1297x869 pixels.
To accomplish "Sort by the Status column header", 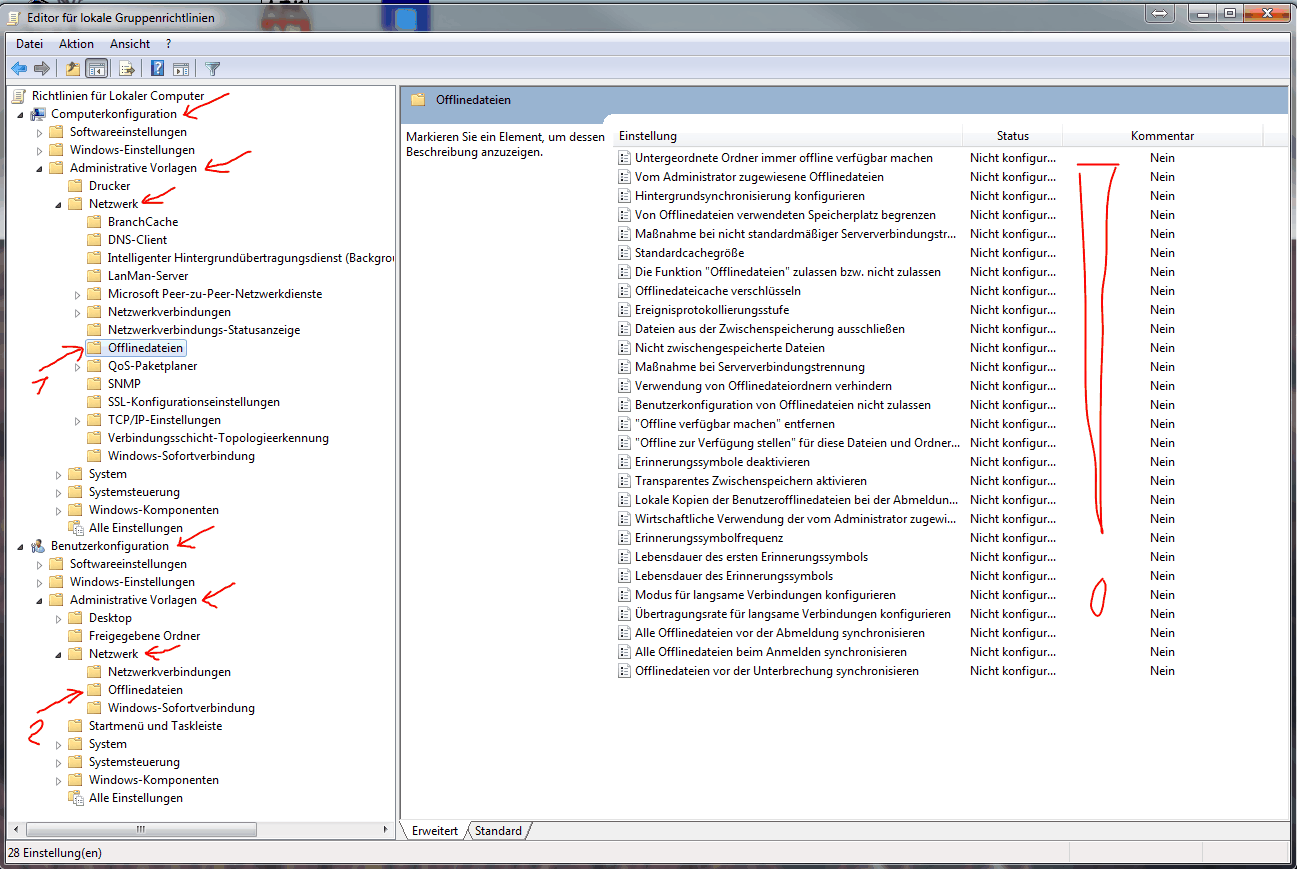I will click(x=1012, y=136).
